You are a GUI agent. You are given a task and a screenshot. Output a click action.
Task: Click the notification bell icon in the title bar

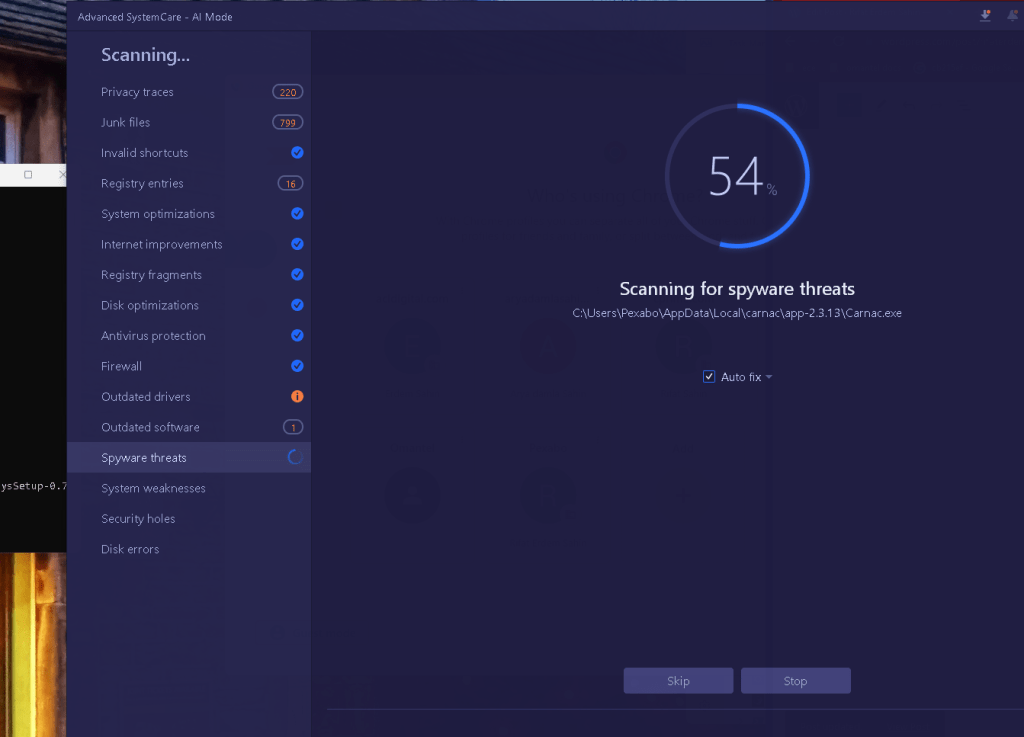pyautogui.click(x=1013, y=16)
